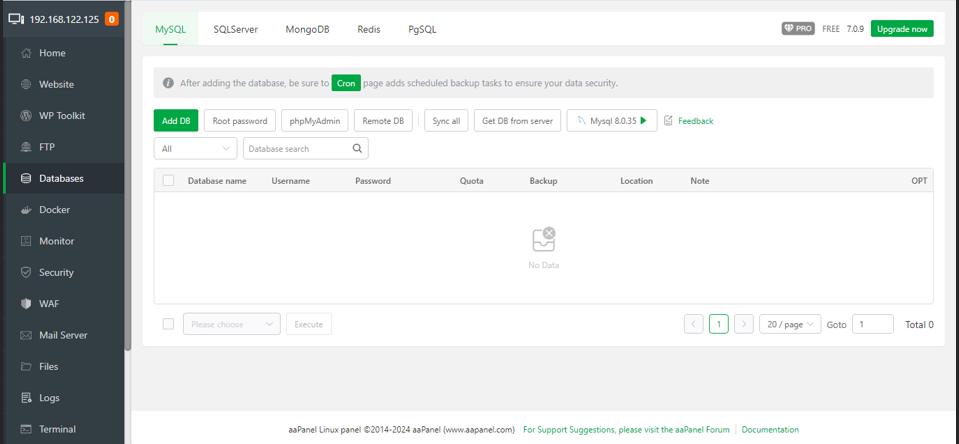This screenshot has width=959, height=444.
Task: Click the Security shield icon
Action: click(26, 272)
